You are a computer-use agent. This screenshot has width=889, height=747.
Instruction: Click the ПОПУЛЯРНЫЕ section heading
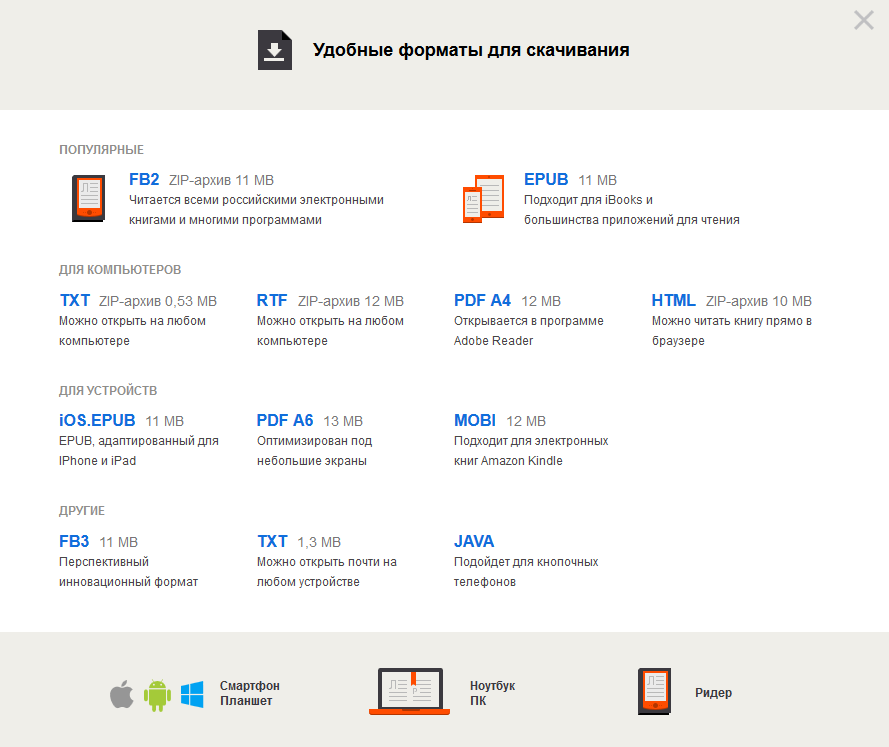pyautogui.click(x=101, y=150)
